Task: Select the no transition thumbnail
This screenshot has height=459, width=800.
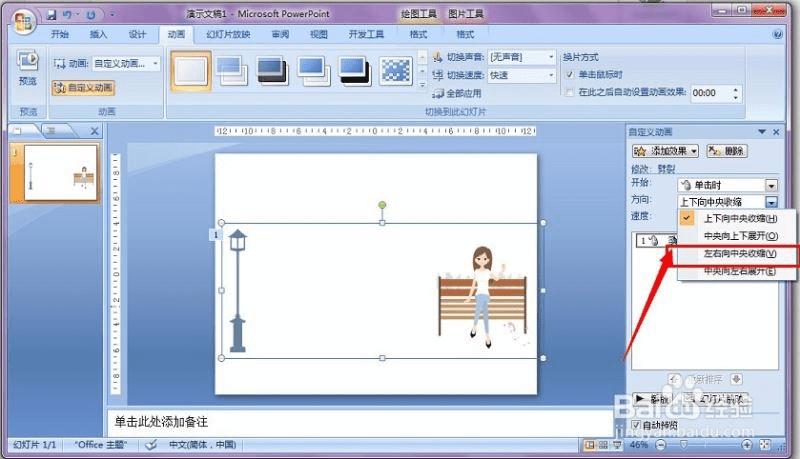Action: tap(191, 71)
